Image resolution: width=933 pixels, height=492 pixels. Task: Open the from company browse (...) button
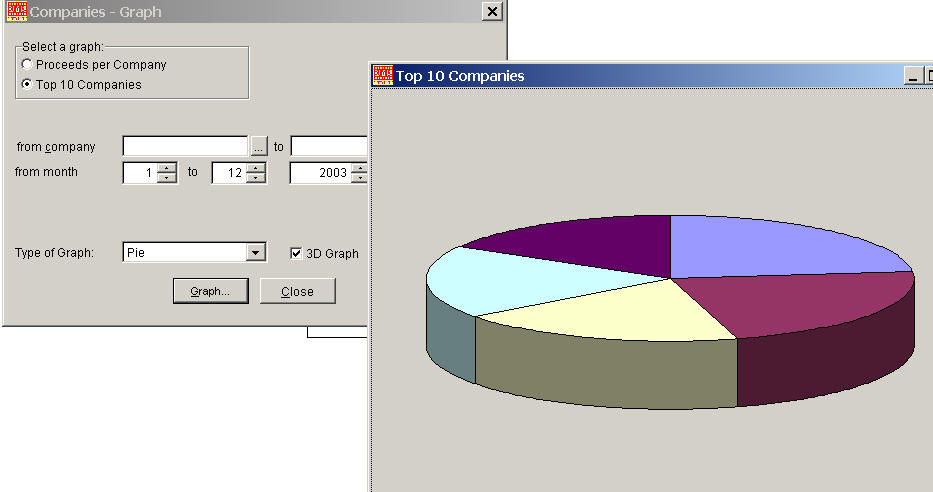click(259, 146)
